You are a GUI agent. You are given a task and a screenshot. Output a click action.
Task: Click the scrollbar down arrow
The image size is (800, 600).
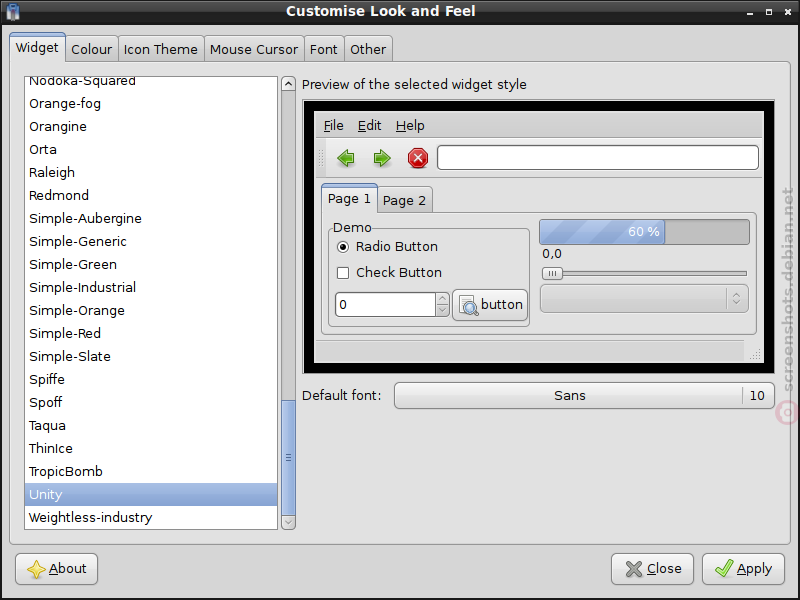288,522
